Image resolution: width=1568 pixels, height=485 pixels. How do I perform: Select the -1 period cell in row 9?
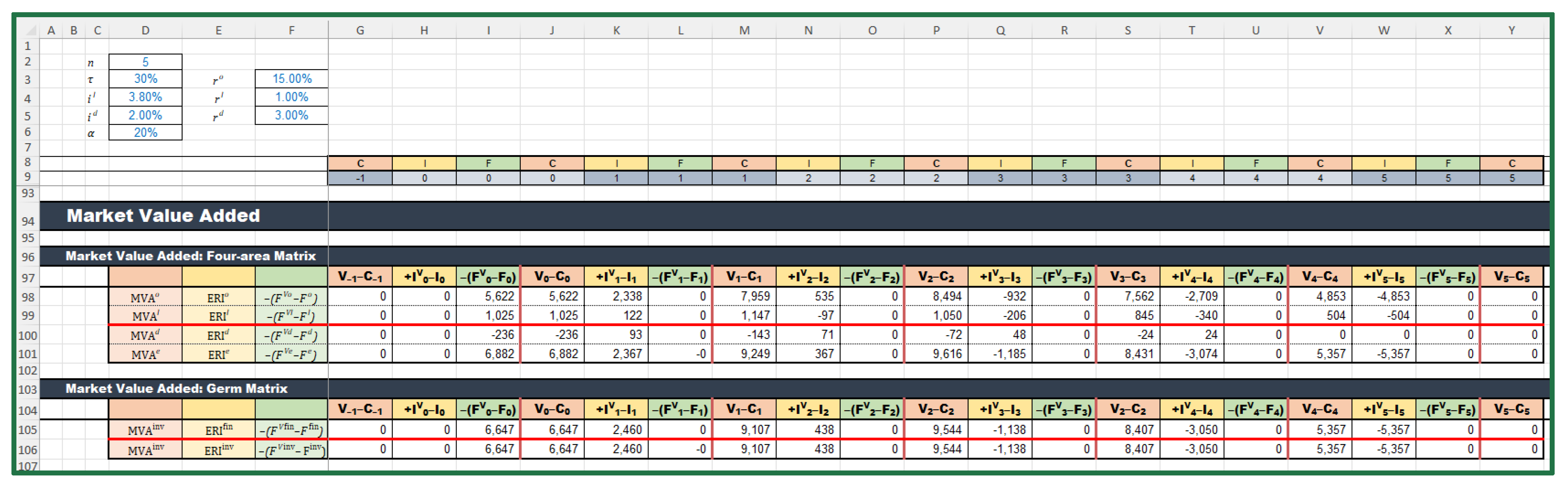pos(360,178)
